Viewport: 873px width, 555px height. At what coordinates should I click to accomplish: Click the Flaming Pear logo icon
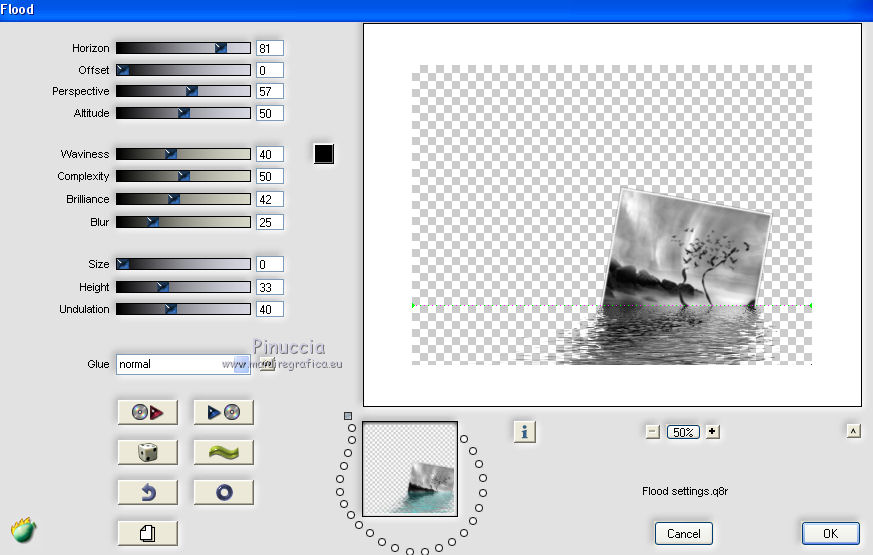point(23,531)
